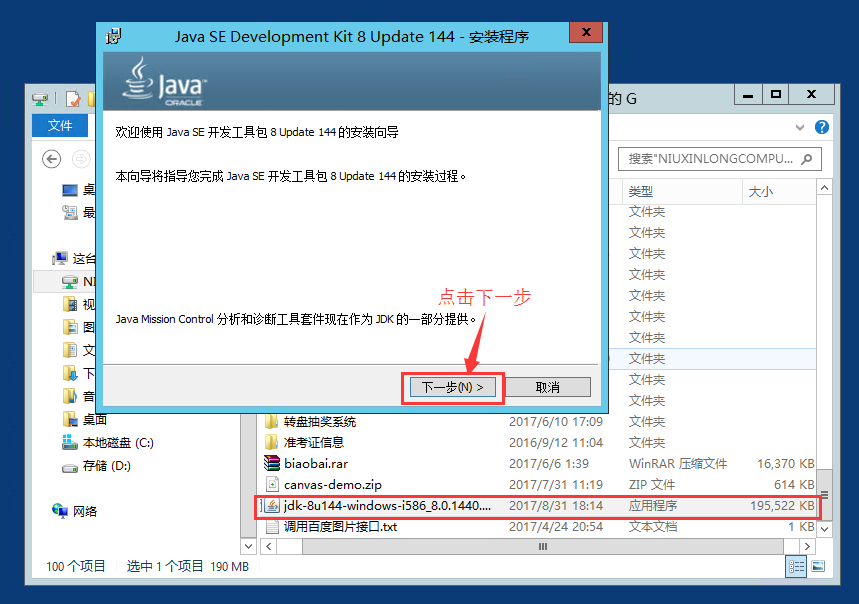The width and height of the screenshot is (859, 604).
Task: Close the Java SE installer dialog
Action: pos(586,32)
